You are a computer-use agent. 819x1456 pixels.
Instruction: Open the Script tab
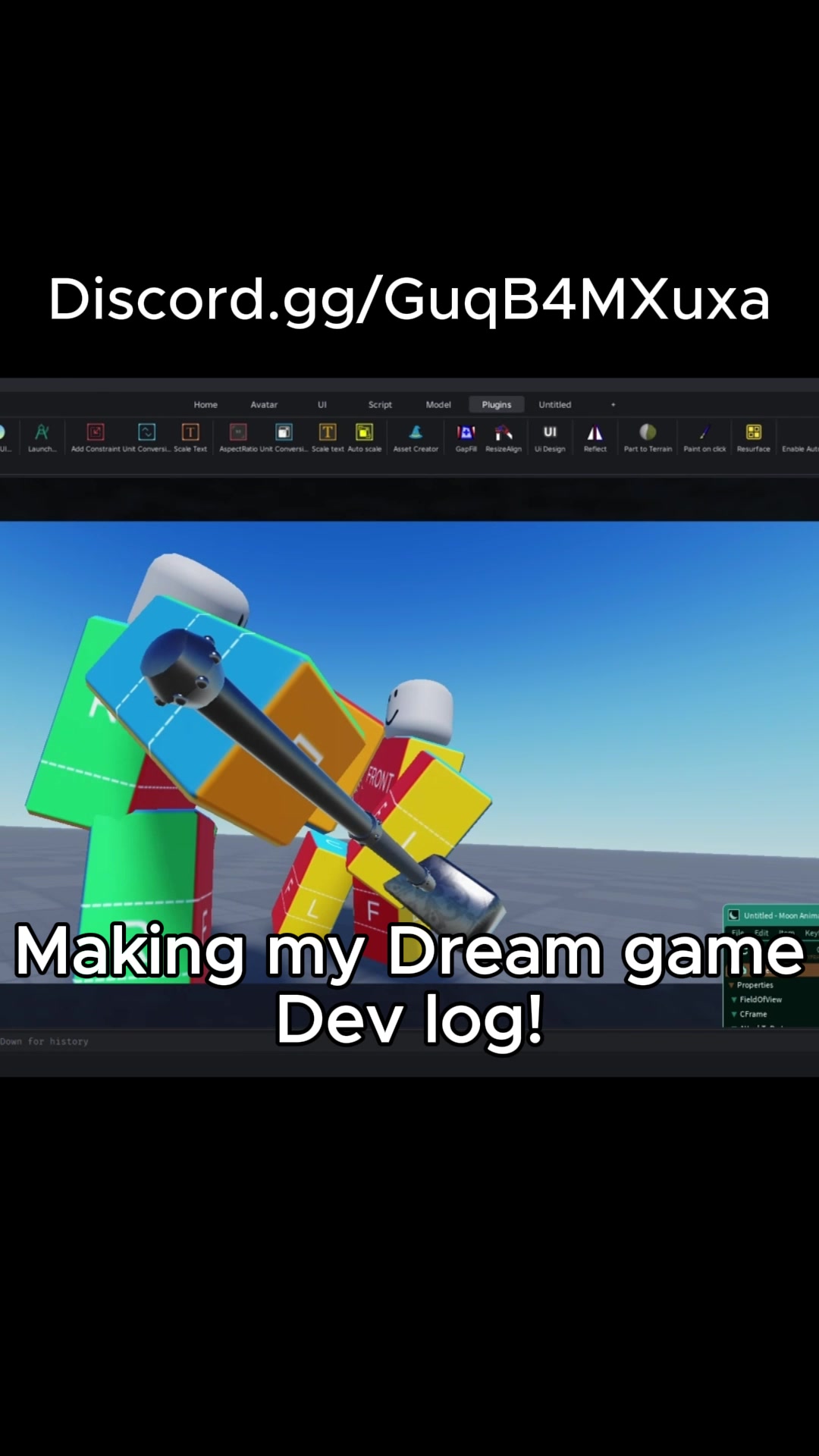click(x=380, y=405)
